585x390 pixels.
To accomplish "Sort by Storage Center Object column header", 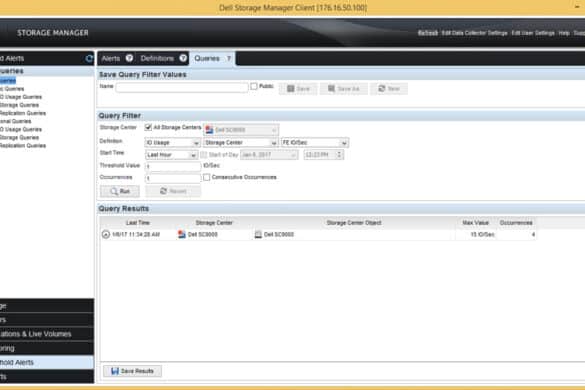I will tap(354, 223).
